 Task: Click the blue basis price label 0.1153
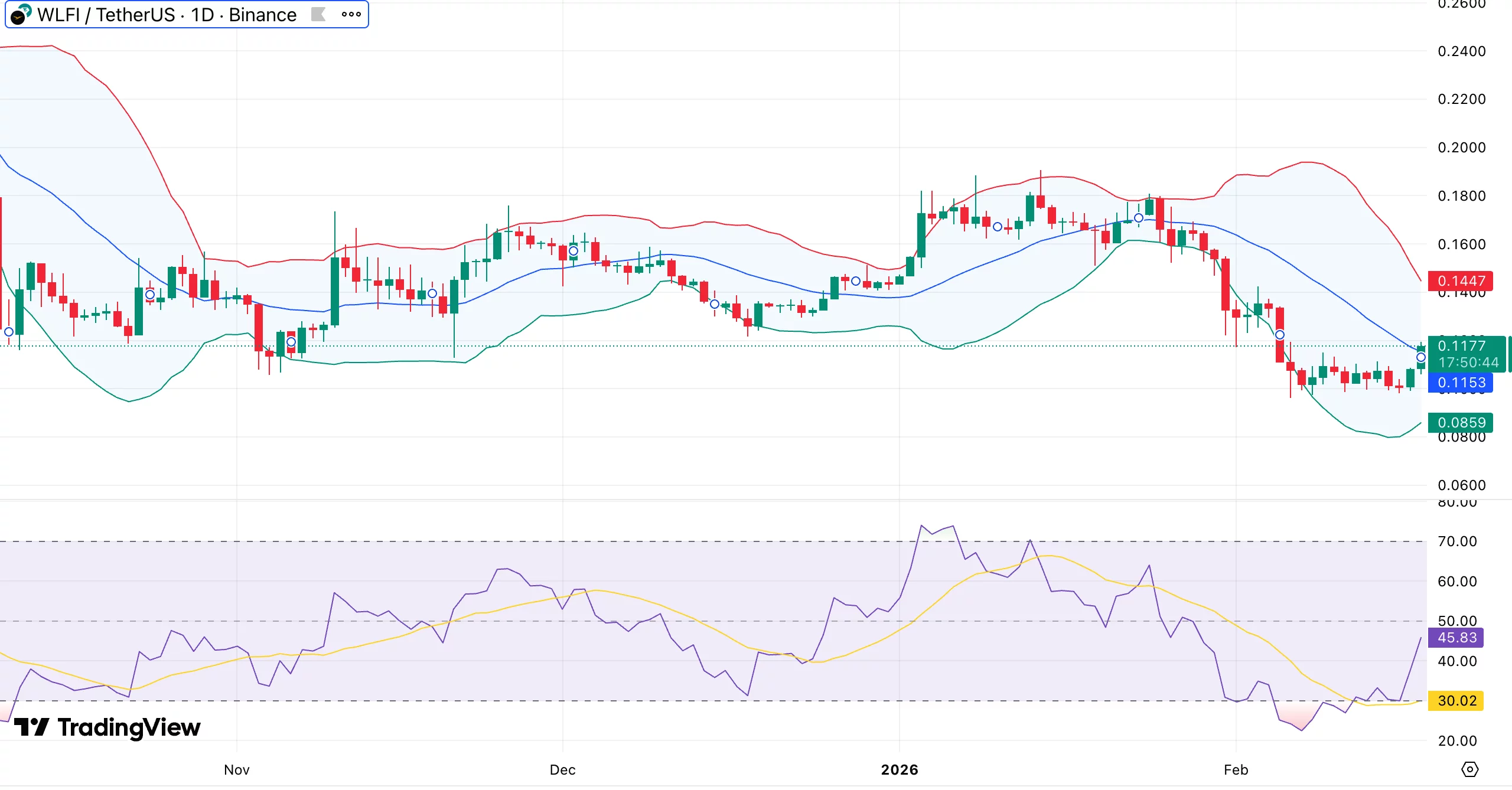pyautogui.click(x=1462, y=383)
